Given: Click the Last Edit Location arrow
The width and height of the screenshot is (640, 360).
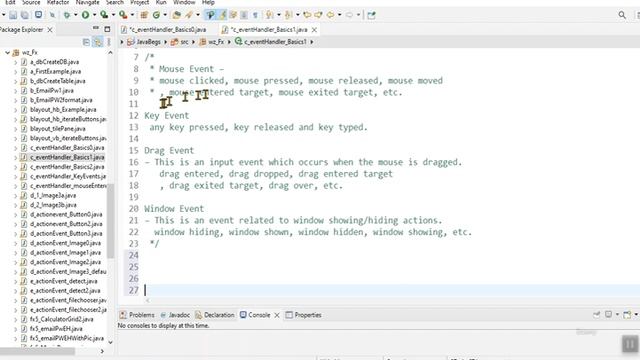Looking at the screenshot, I should tap(307, 15).
